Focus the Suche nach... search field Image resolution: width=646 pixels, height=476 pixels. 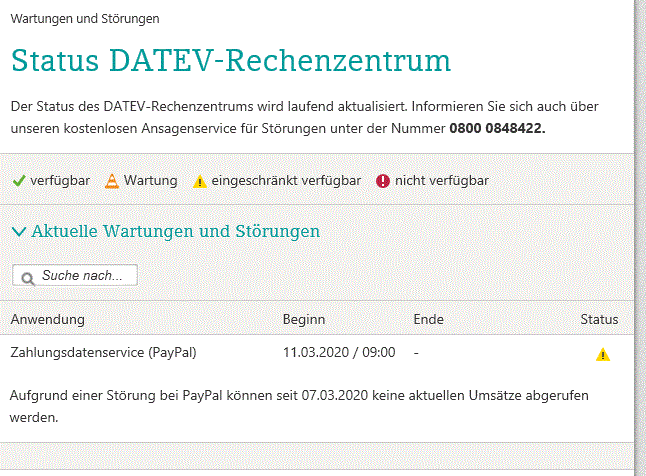click(x=75, y=275)
